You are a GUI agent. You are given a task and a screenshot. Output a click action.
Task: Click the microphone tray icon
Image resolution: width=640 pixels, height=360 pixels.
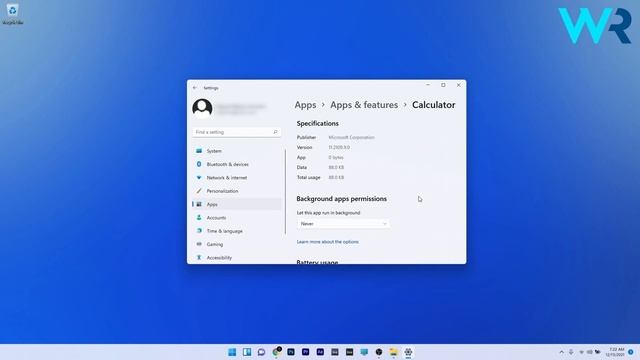pyautogui.click(x=571, y=352)
